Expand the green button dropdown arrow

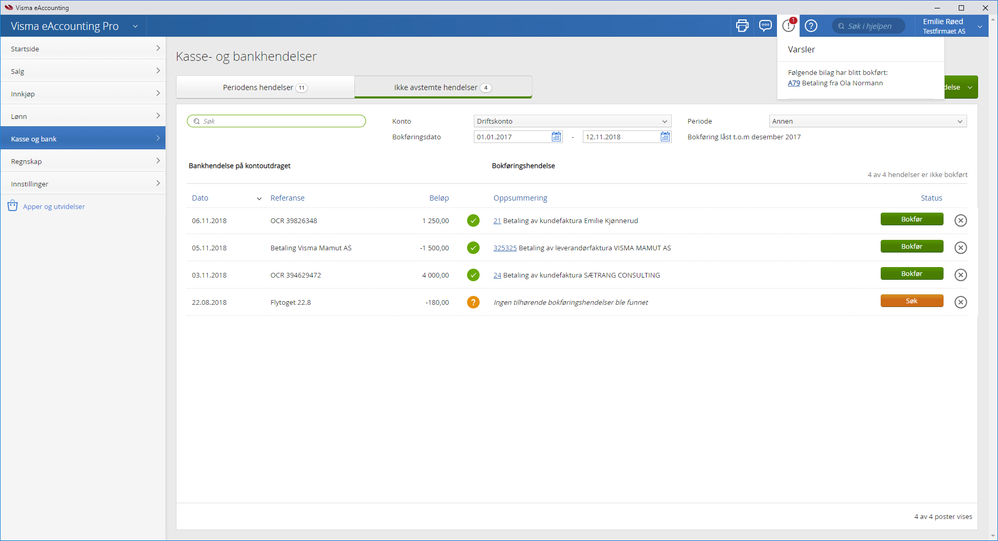970,87
